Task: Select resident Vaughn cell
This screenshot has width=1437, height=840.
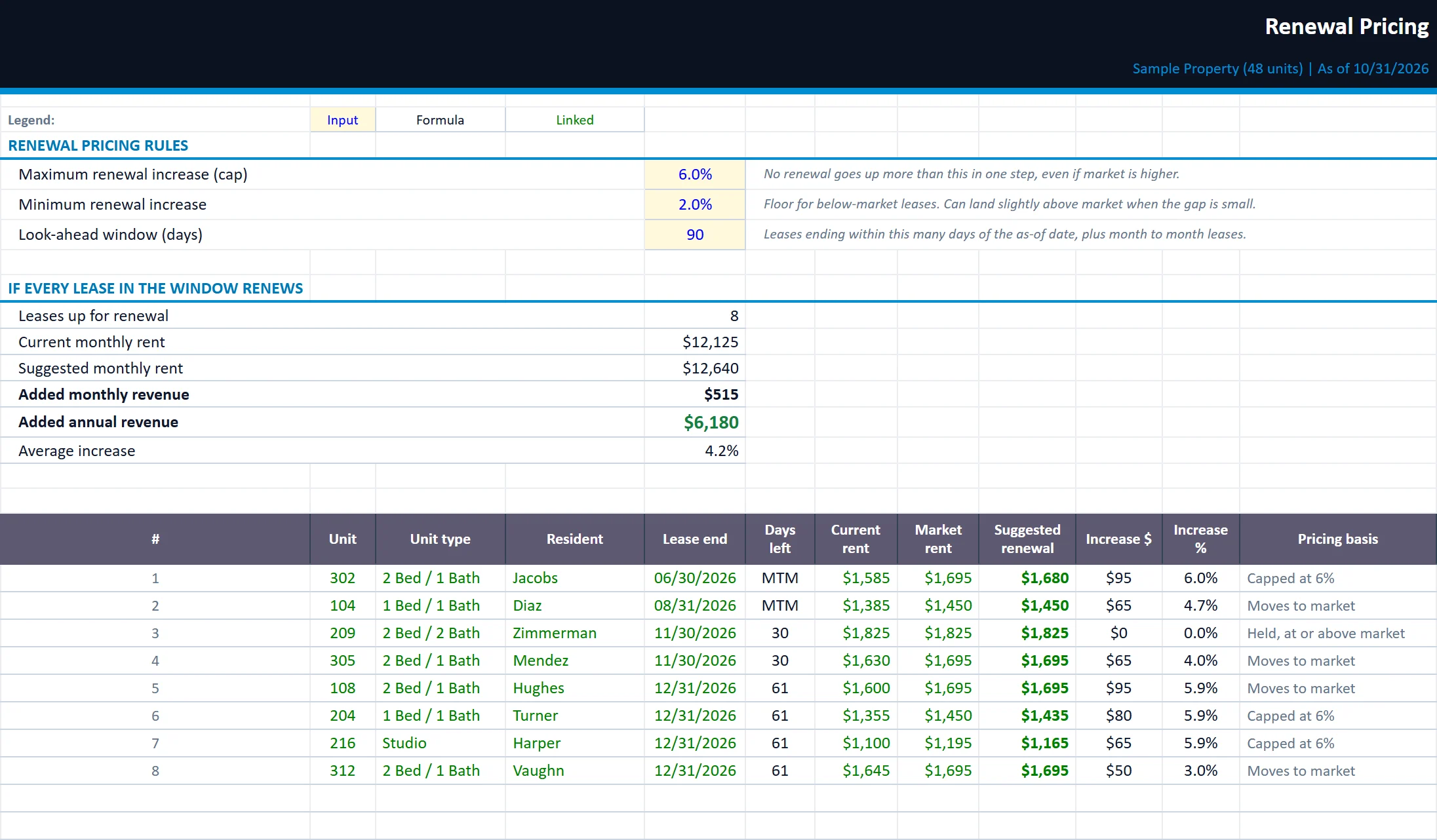Action: pyautogui.click(x=575, y=771)
